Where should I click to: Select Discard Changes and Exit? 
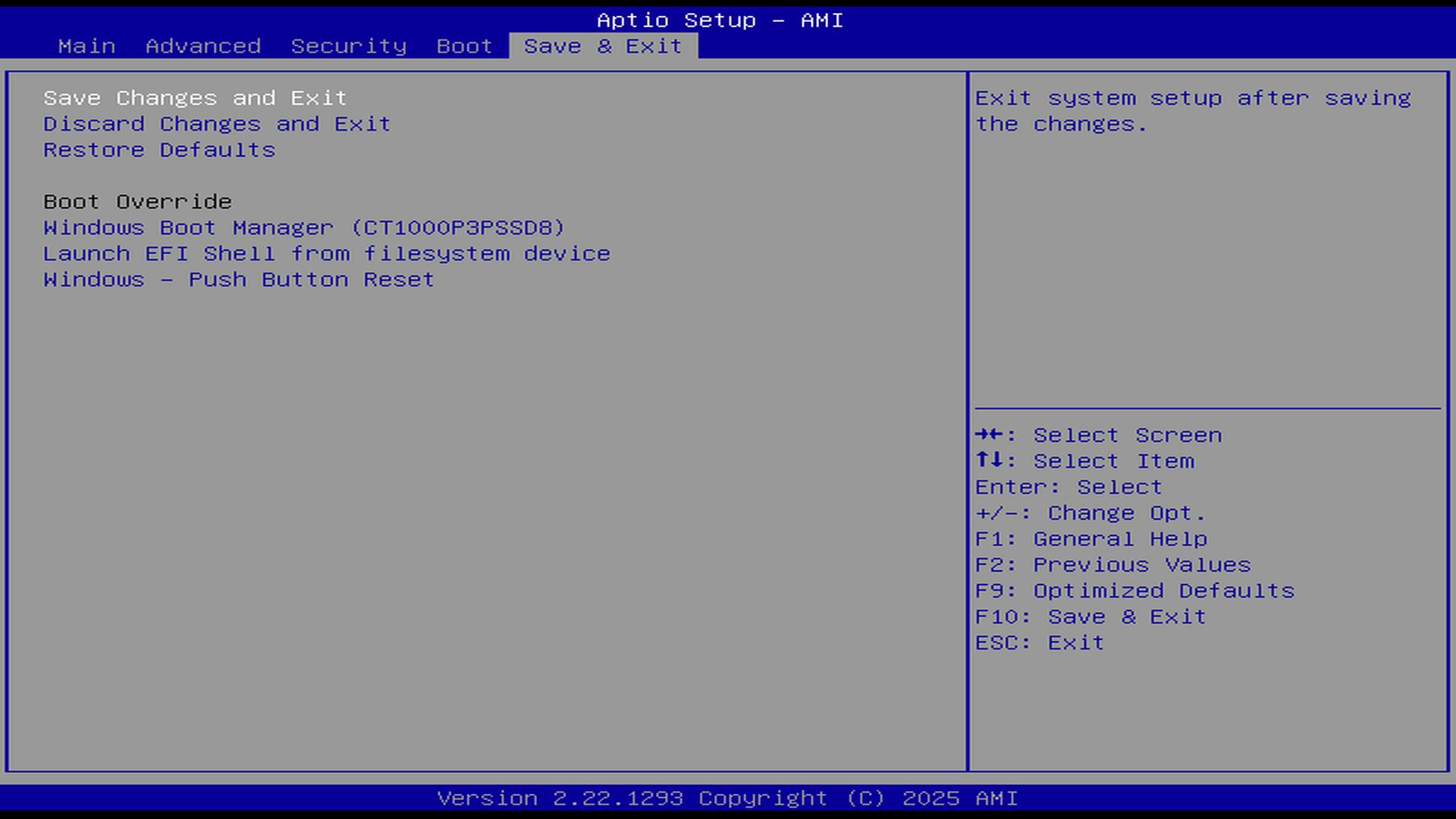pyautogui.click(x=217, y=124)
